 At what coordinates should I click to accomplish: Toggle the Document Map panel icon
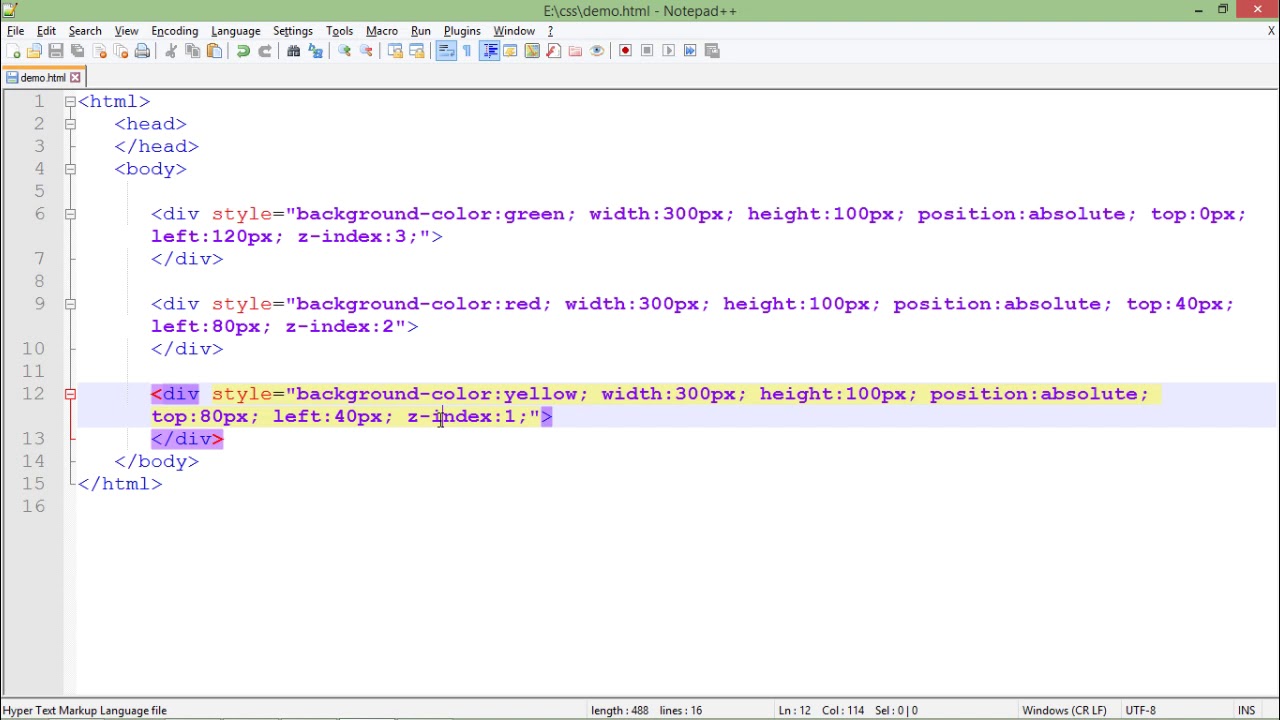pyautogui.click(x=532, y=51)
